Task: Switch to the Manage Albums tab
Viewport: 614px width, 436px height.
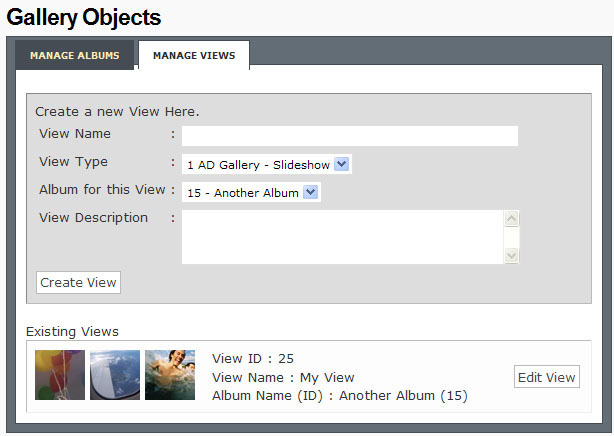Action: click(74, 55)
